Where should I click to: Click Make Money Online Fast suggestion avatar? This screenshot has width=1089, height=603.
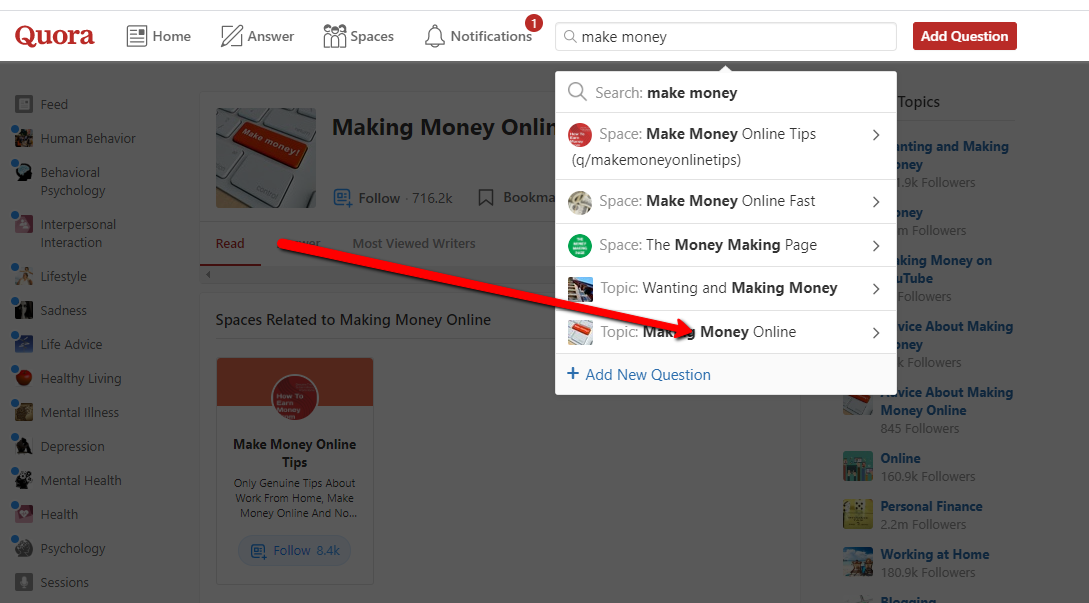[580, 202]
